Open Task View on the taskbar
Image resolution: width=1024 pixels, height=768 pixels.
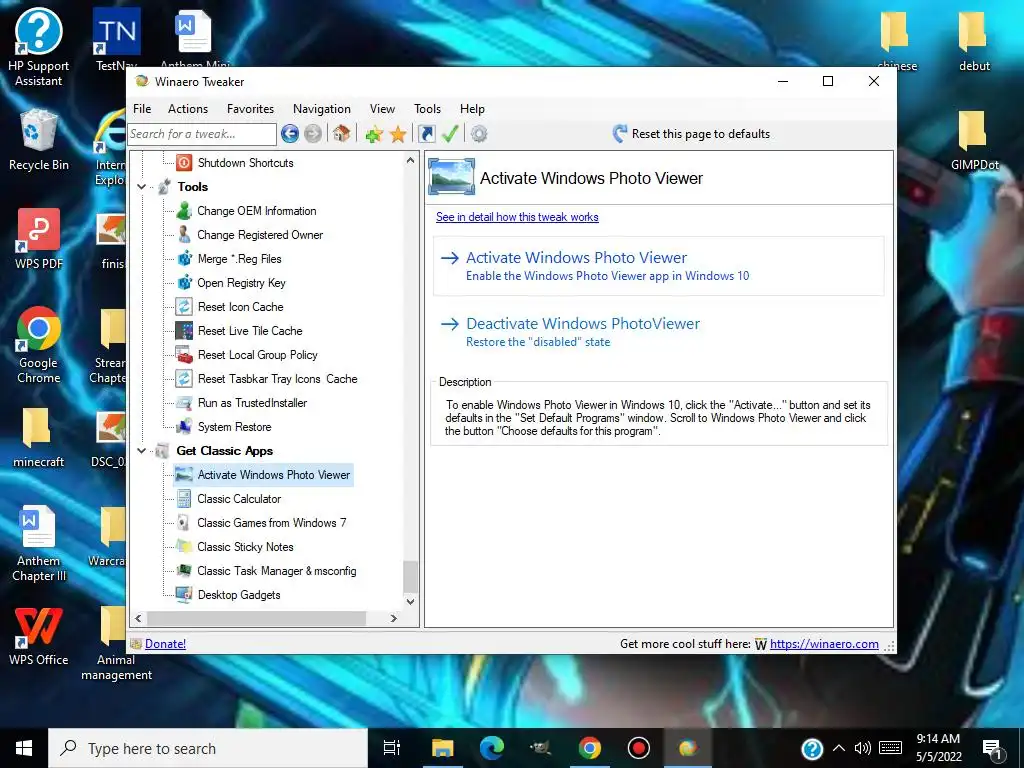(392, 748)
